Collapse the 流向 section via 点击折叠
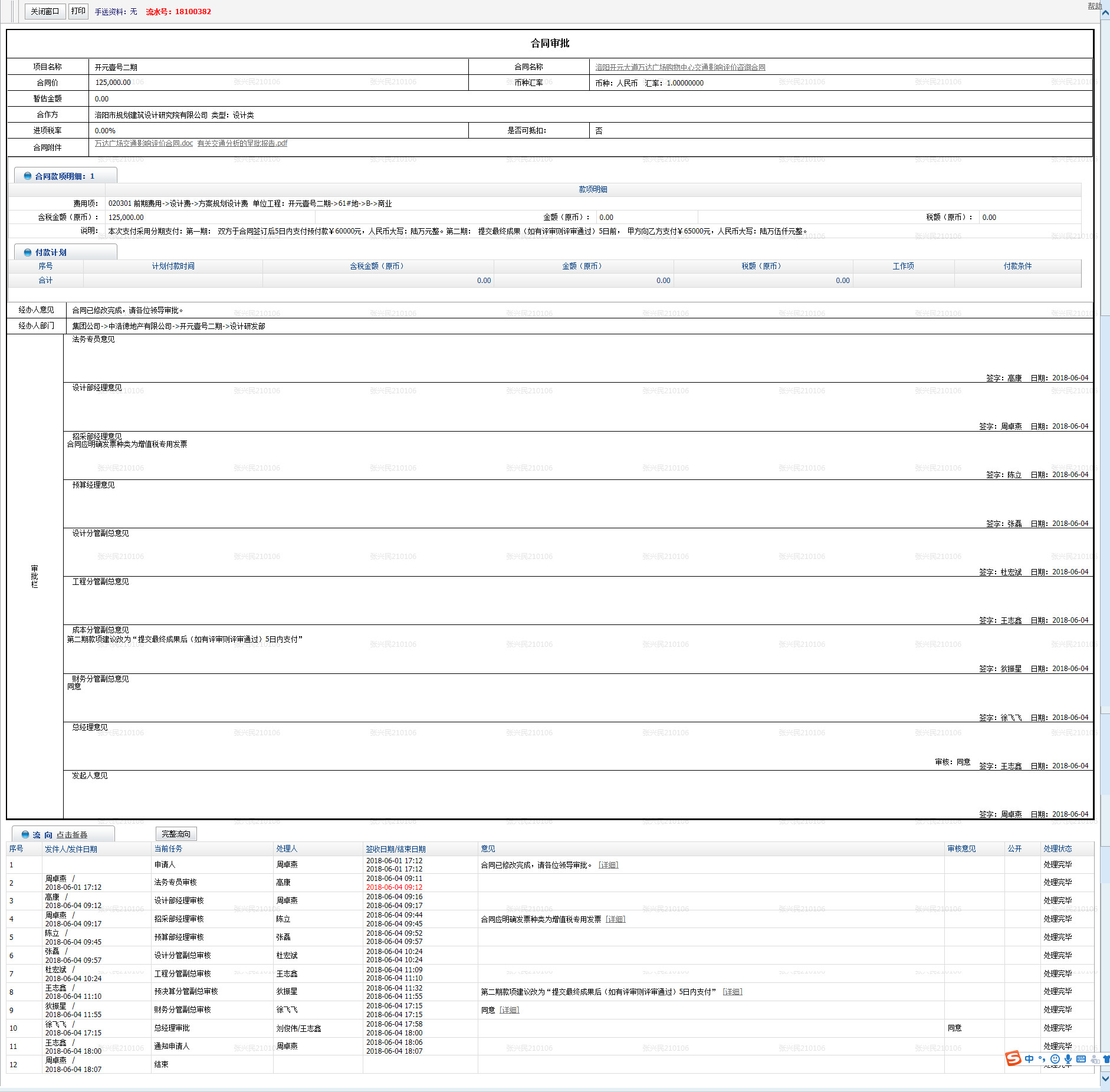Image resolution: width=1110 pixels, height=1092 pixels. [x=71, y=835]
